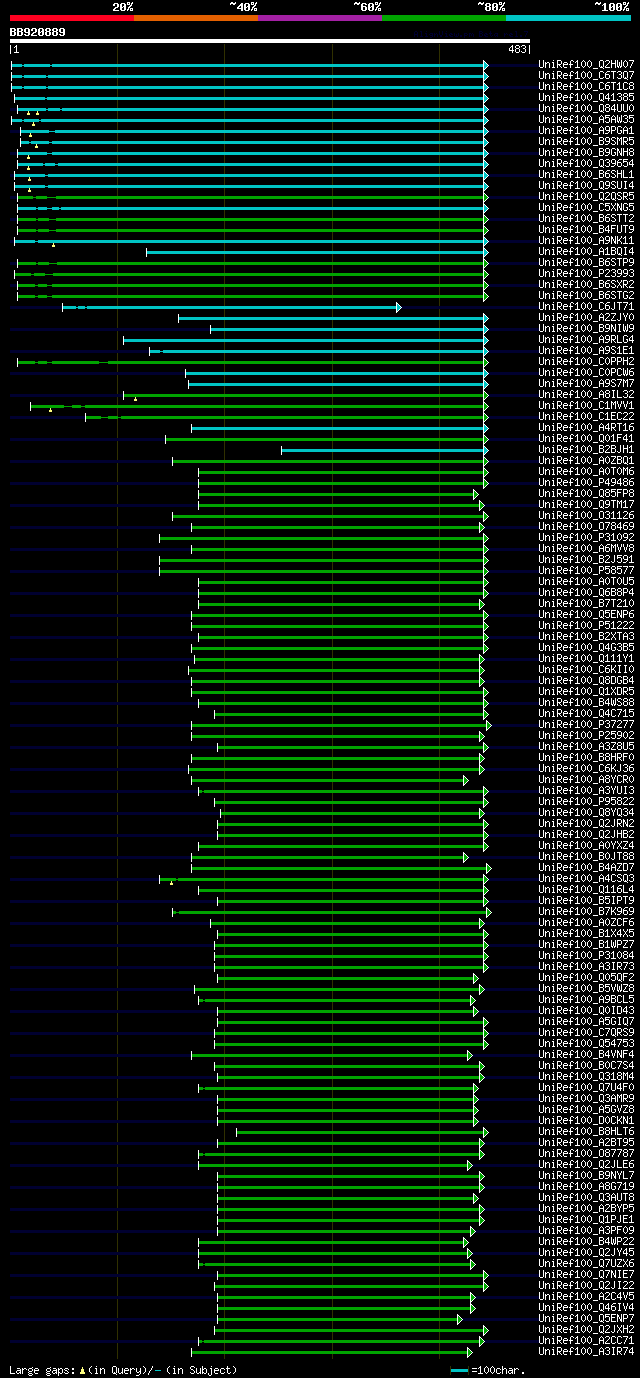Image resolution: width=640 pixels, height=1378 pixels.
Task: Select the UniRef100_P49486 label
Action: coord(586,482)
